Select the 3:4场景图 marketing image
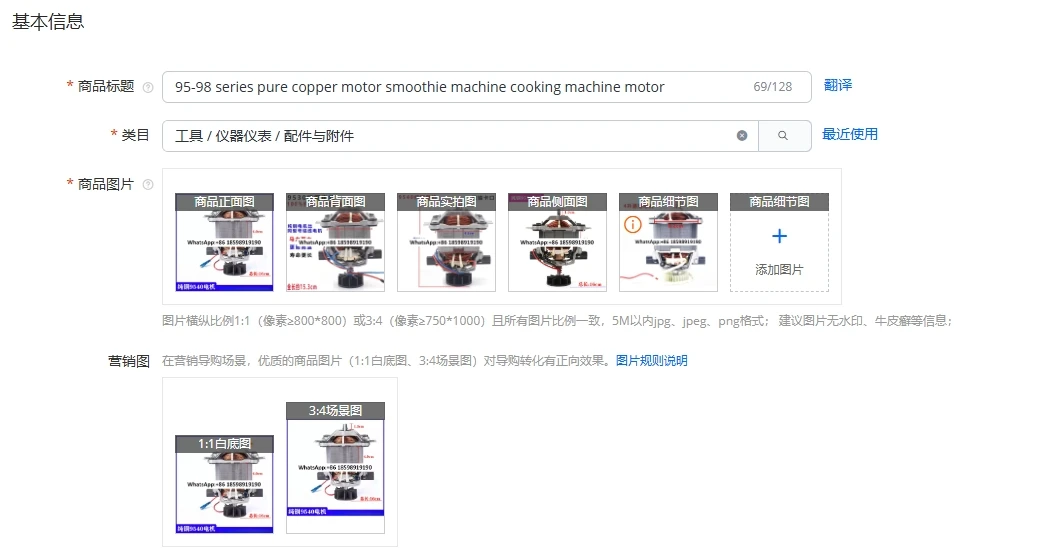1054x549 pixels. (x=335, y=468)
